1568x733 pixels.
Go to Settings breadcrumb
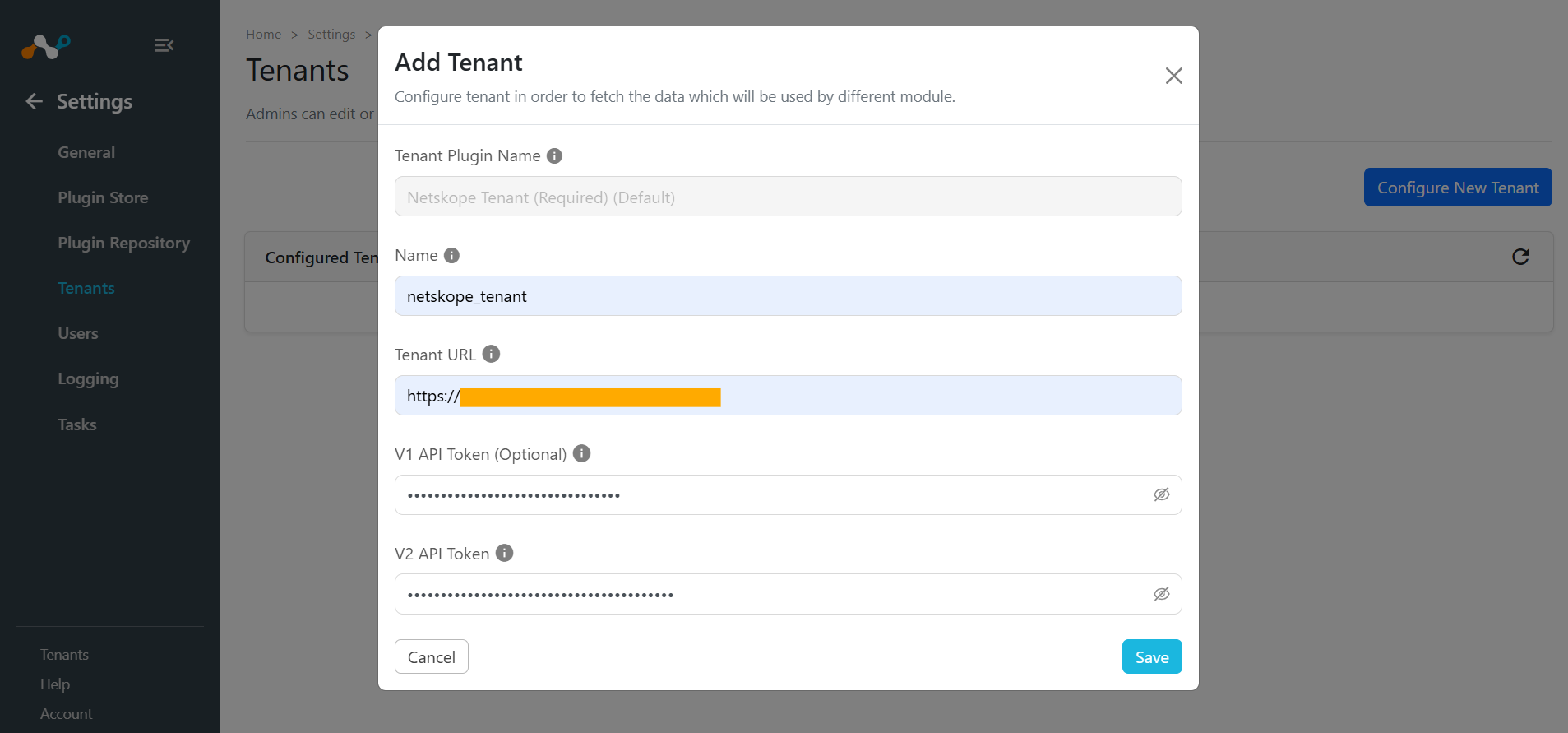tap(331, 35)
